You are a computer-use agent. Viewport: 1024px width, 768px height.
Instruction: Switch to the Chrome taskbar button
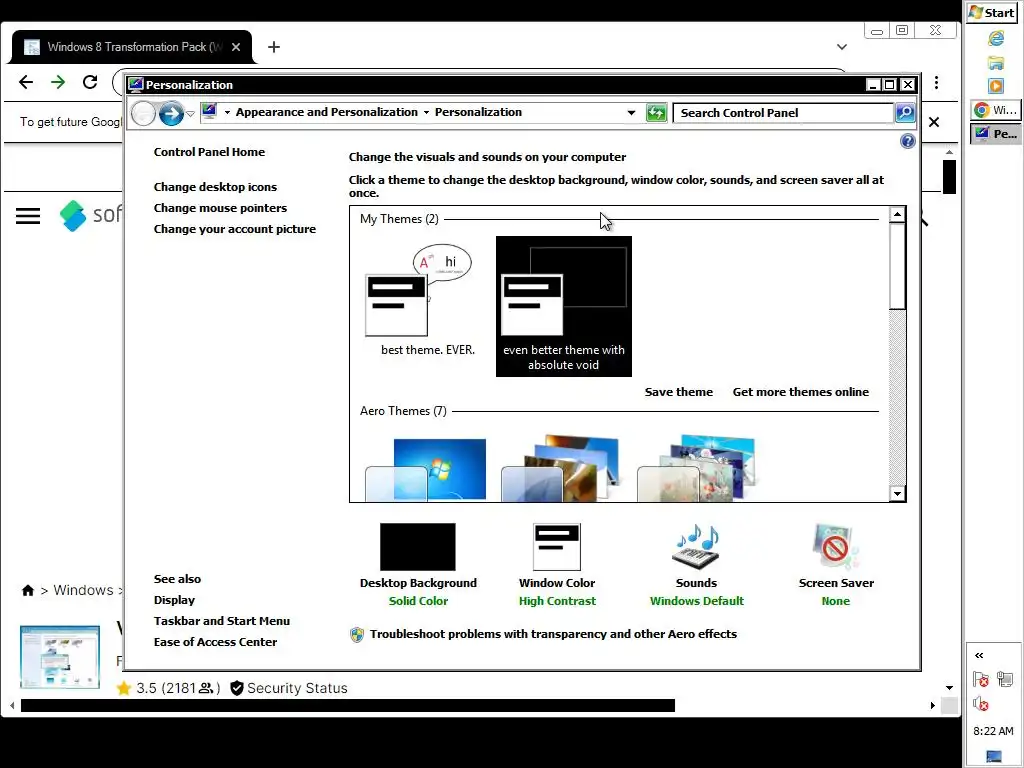click(x=995, y=110)
